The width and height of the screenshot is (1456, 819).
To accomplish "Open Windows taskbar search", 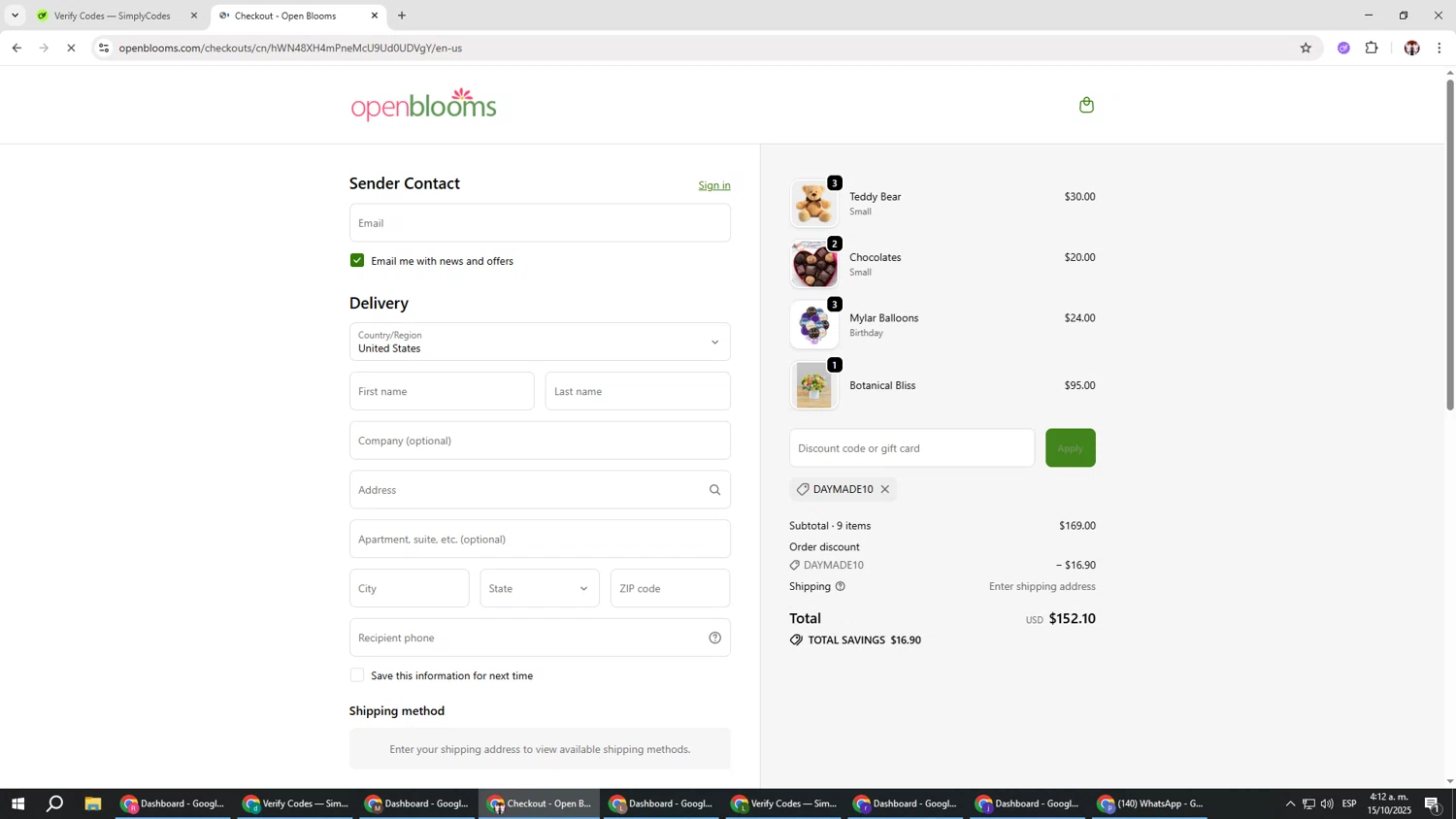I will 55,803.
